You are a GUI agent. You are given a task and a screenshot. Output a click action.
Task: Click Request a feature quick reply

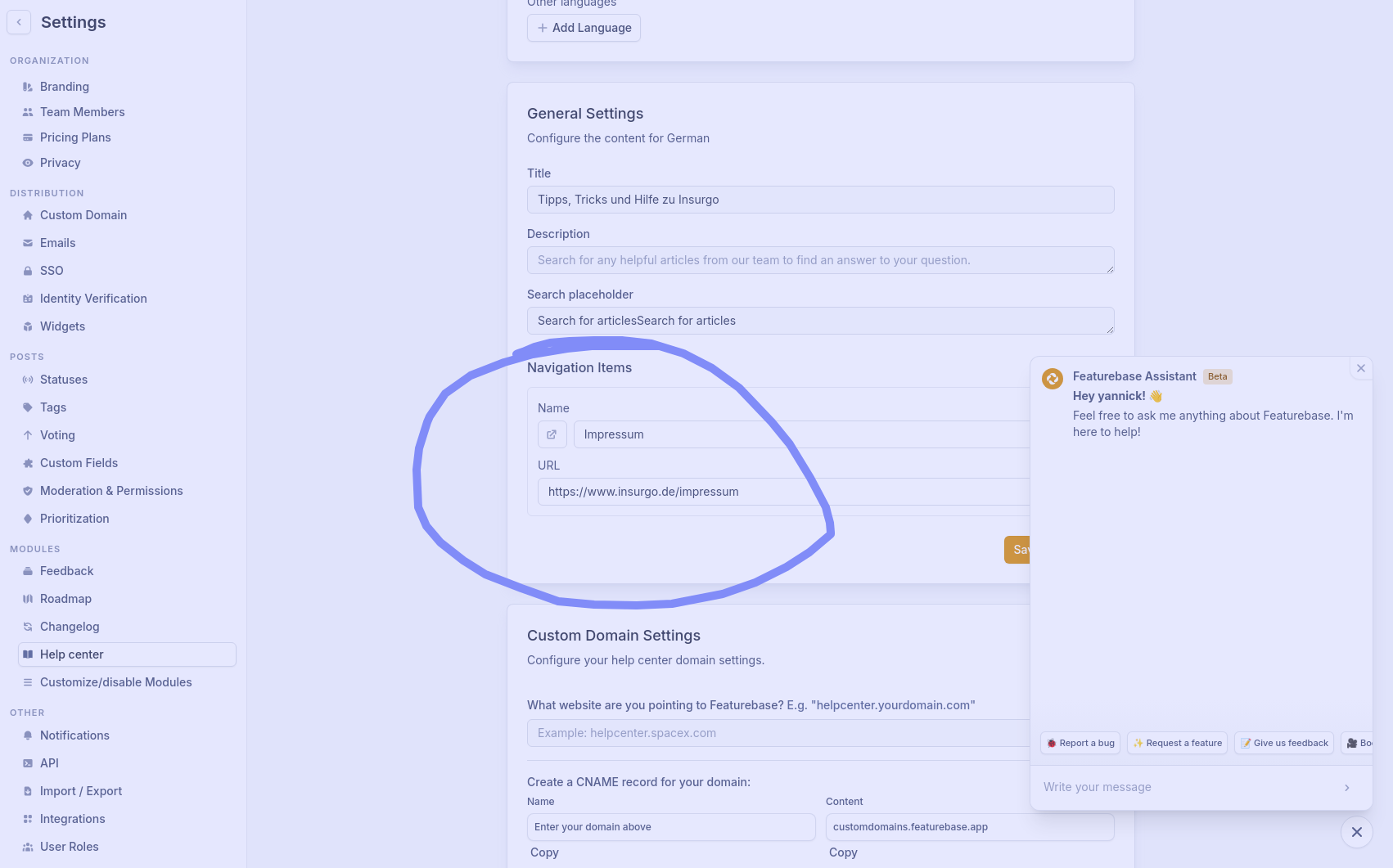[1177, 743]
